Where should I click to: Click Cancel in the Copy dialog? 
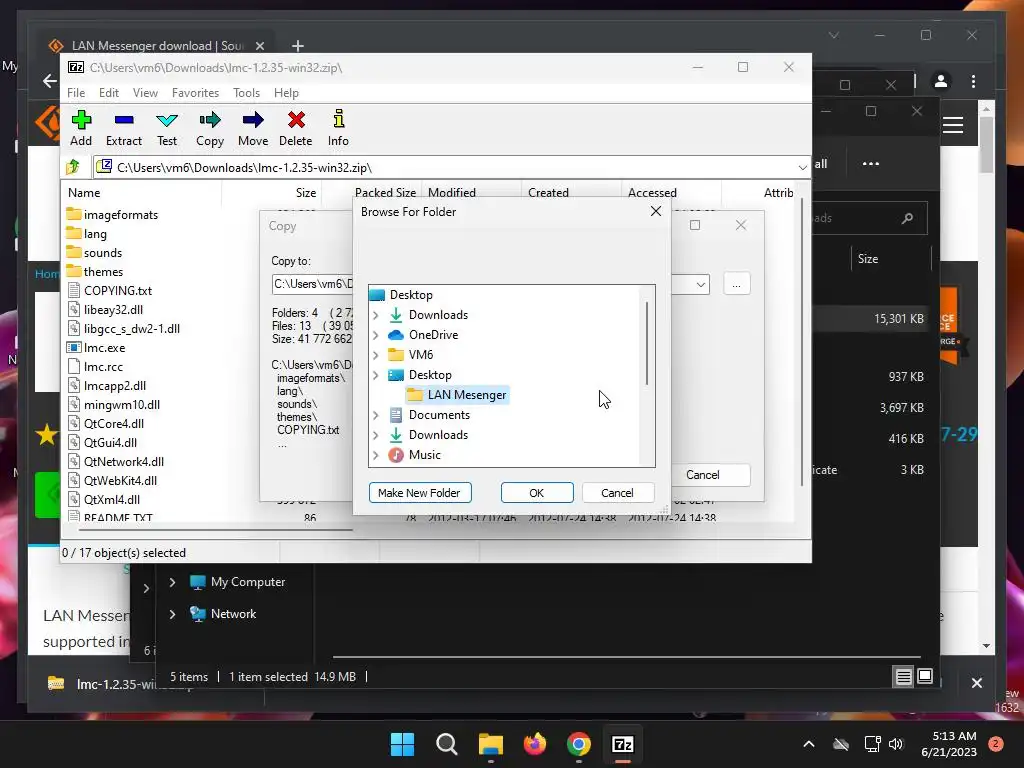(703, 475)
